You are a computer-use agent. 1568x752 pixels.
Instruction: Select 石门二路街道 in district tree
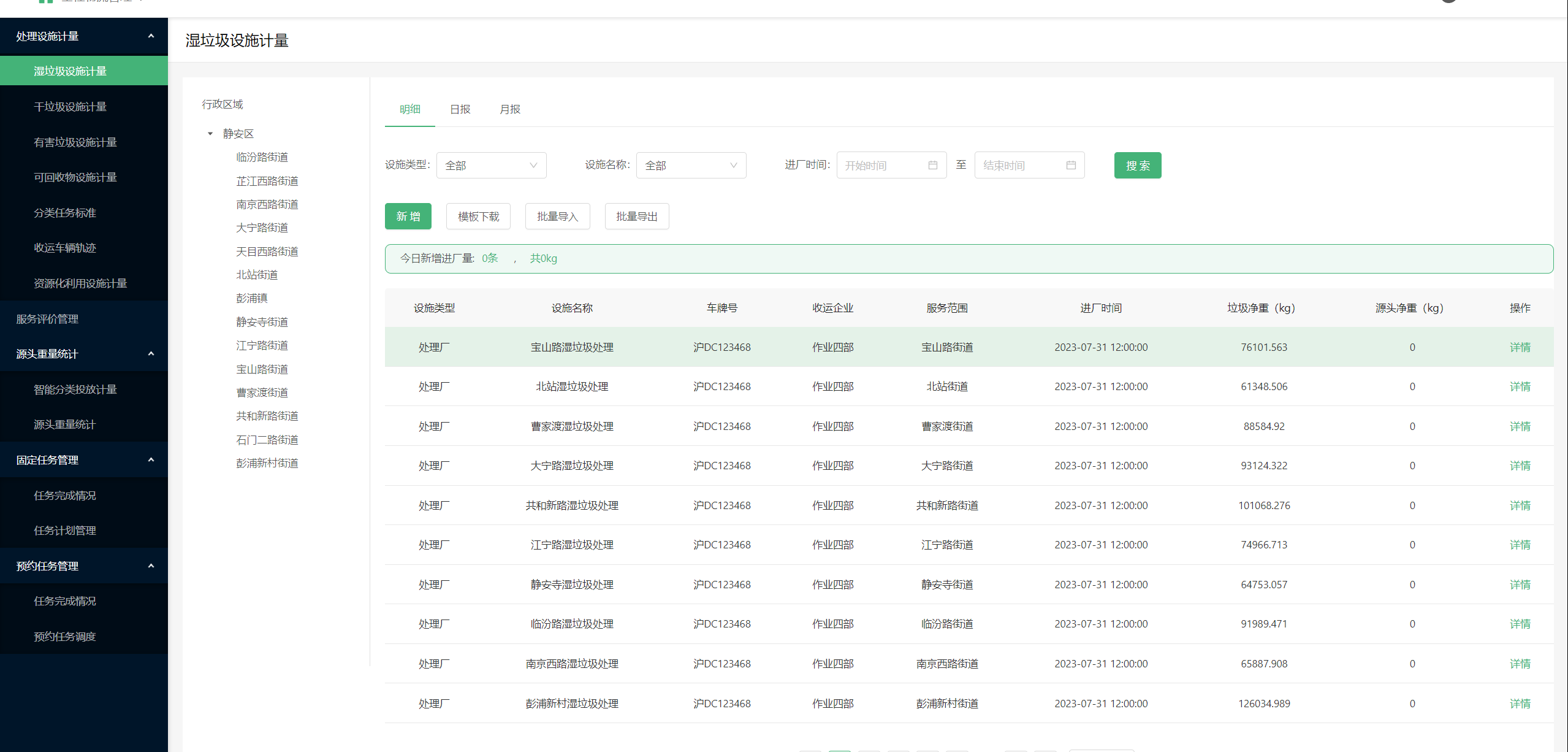(267, 440)
